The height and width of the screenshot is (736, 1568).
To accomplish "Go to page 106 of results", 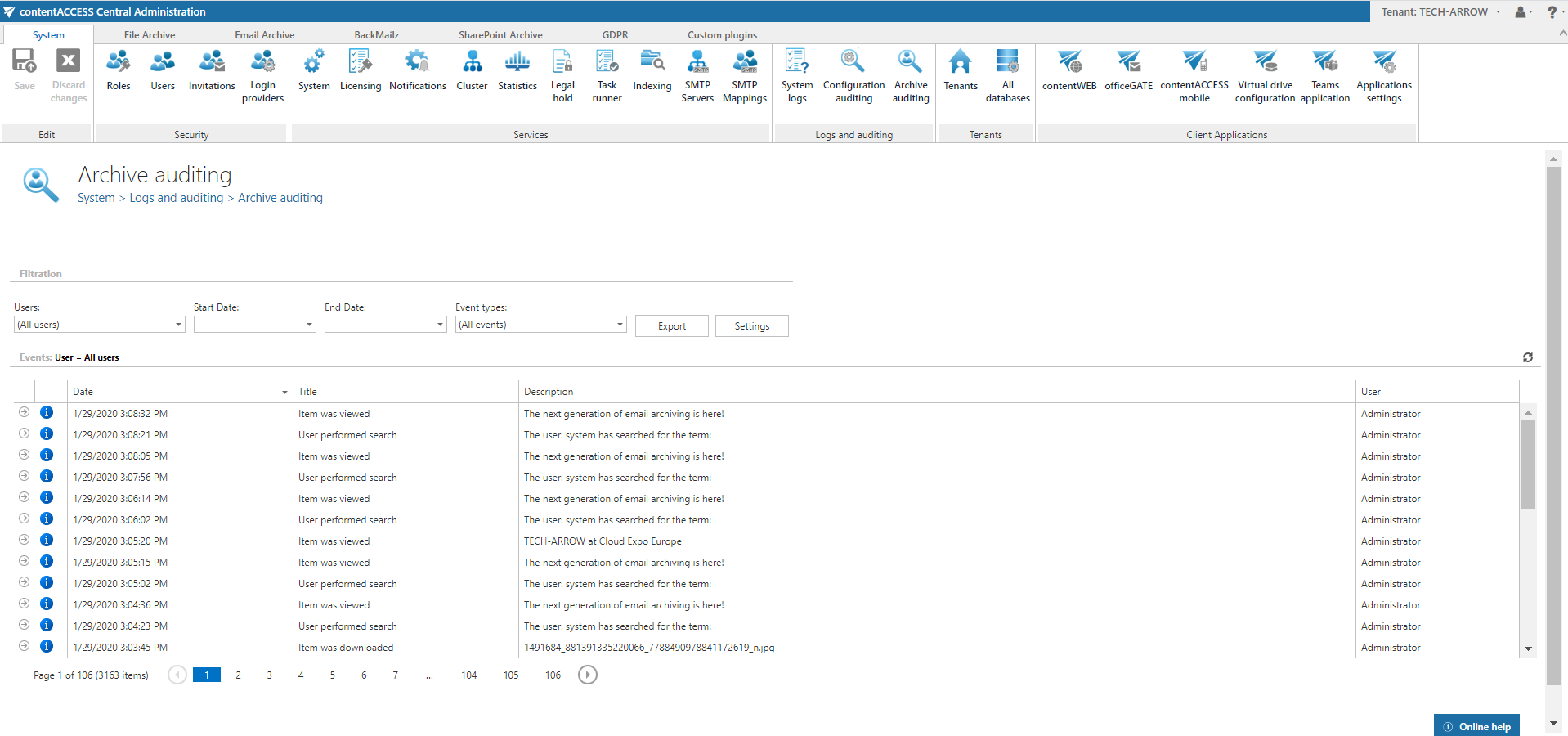I will click(x=553, y=675).
